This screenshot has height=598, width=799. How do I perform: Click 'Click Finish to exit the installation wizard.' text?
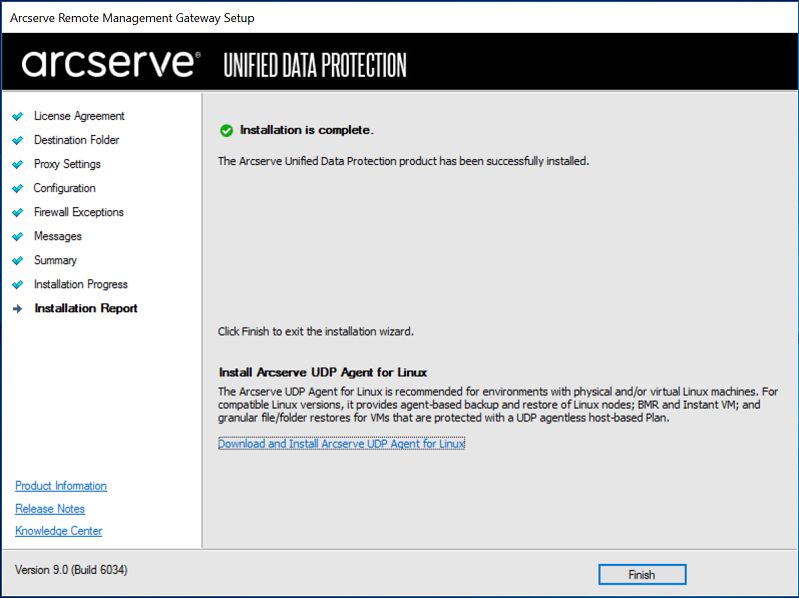coord(315,332)
